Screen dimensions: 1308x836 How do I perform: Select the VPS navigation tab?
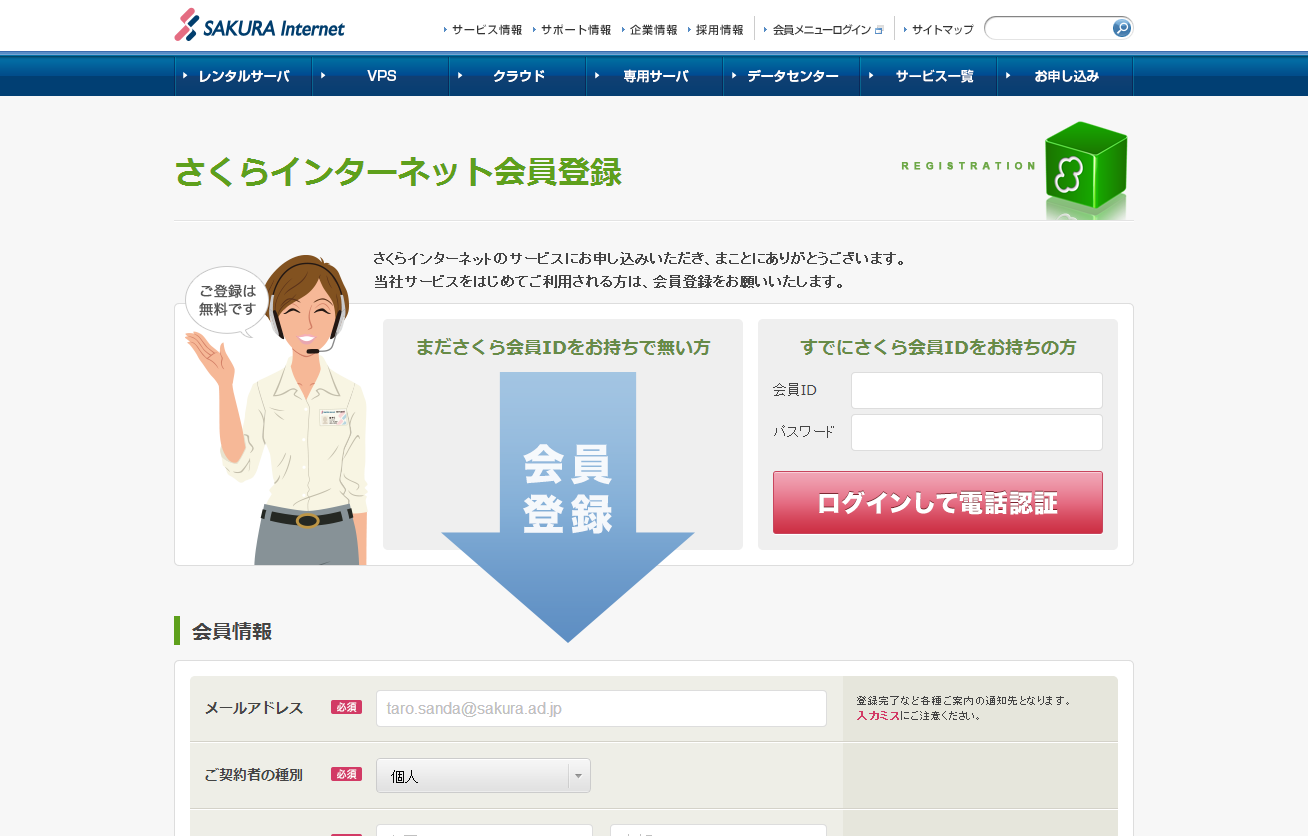[381, 76]
